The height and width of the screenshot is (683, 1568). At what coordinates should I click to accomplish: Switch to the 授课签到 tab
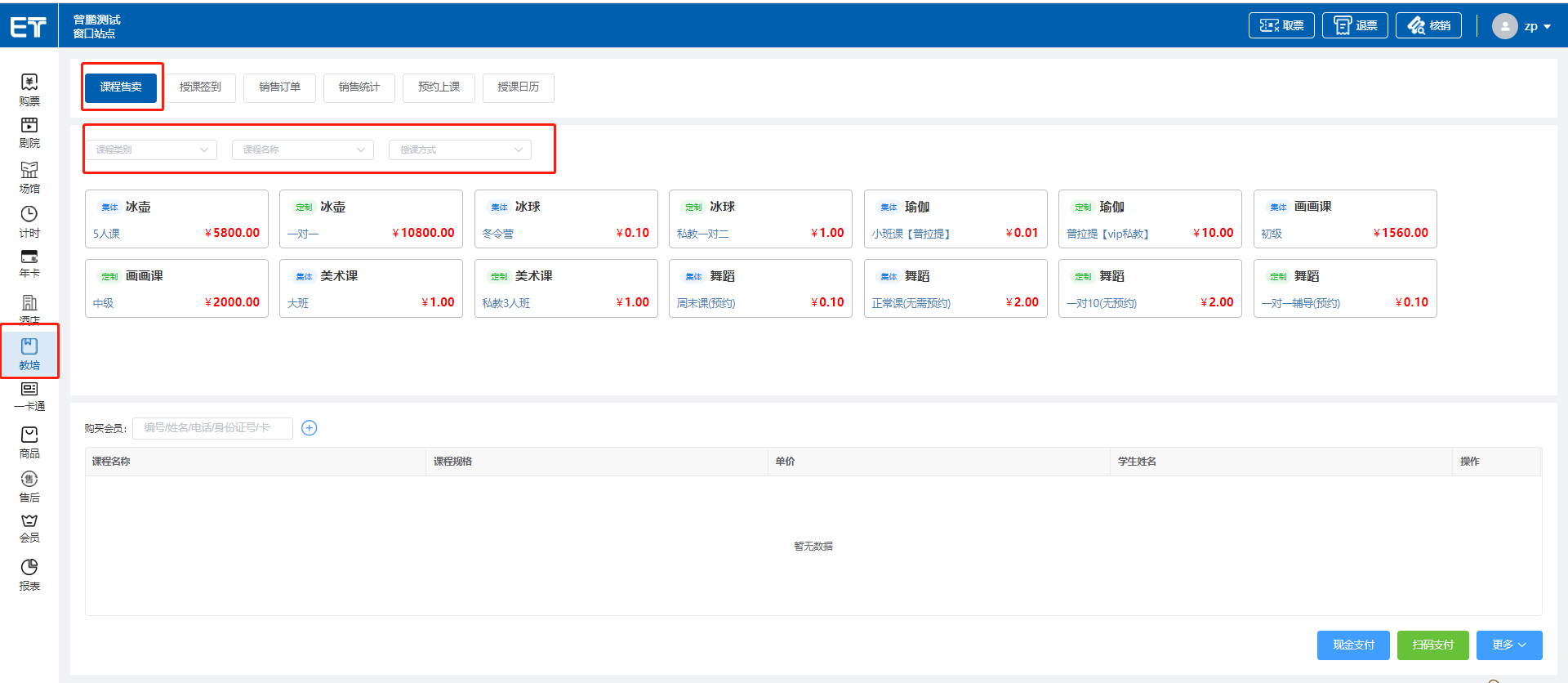[x=200, y=87]
